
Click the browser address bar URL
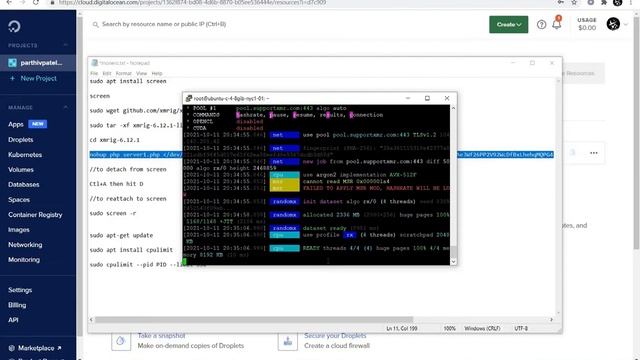[192, 2]
